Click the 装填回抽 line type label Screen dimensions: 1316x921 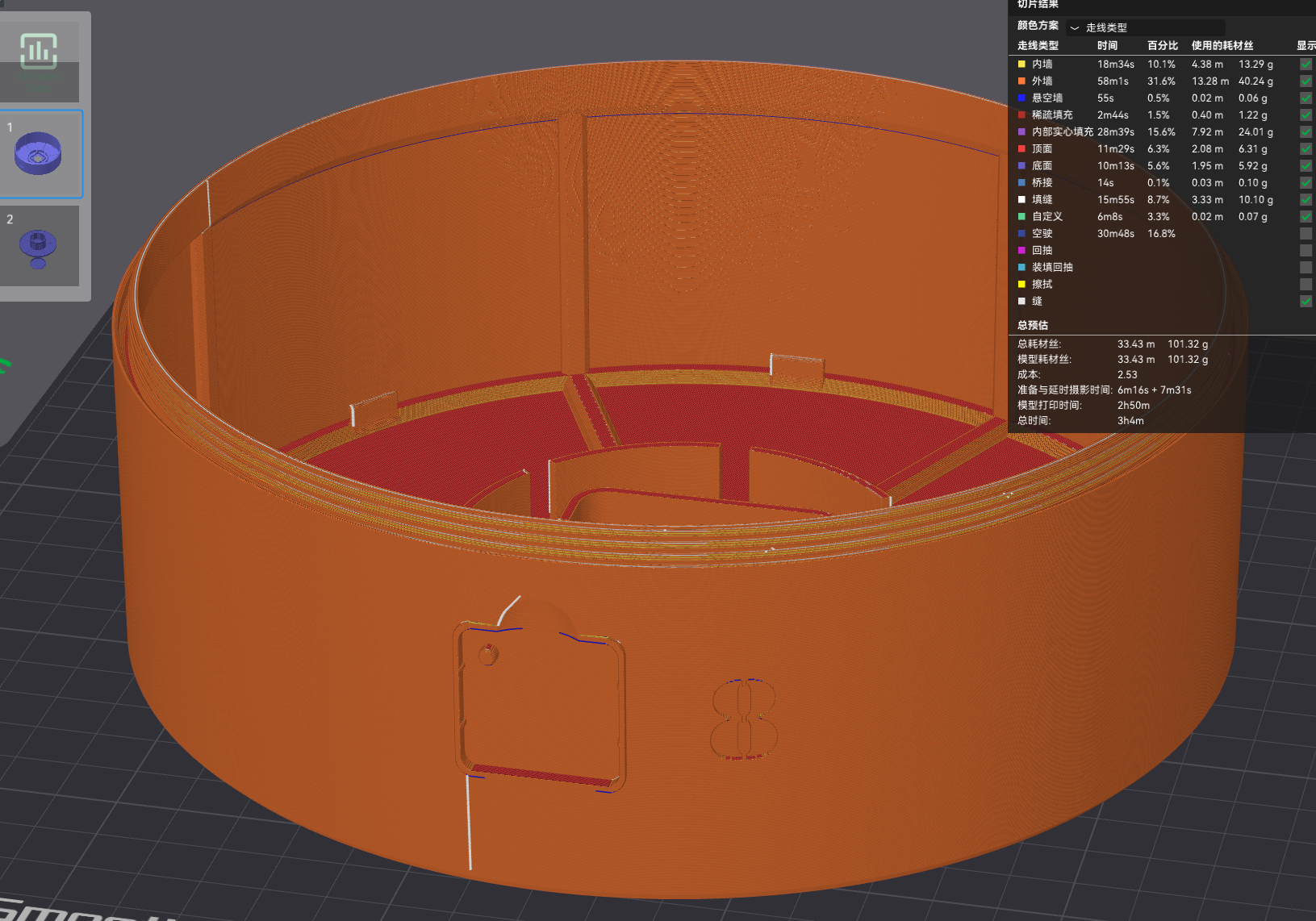tap(1052, 267)
